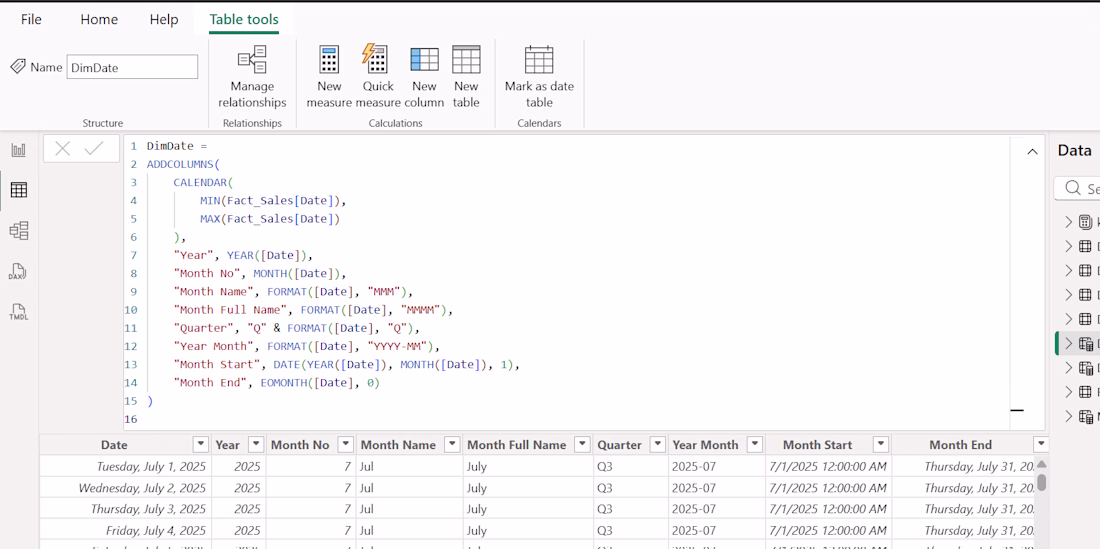Open Month Name column filter dropdown
The width and height of the screenshot is (1100, 549).
[452, 445]
